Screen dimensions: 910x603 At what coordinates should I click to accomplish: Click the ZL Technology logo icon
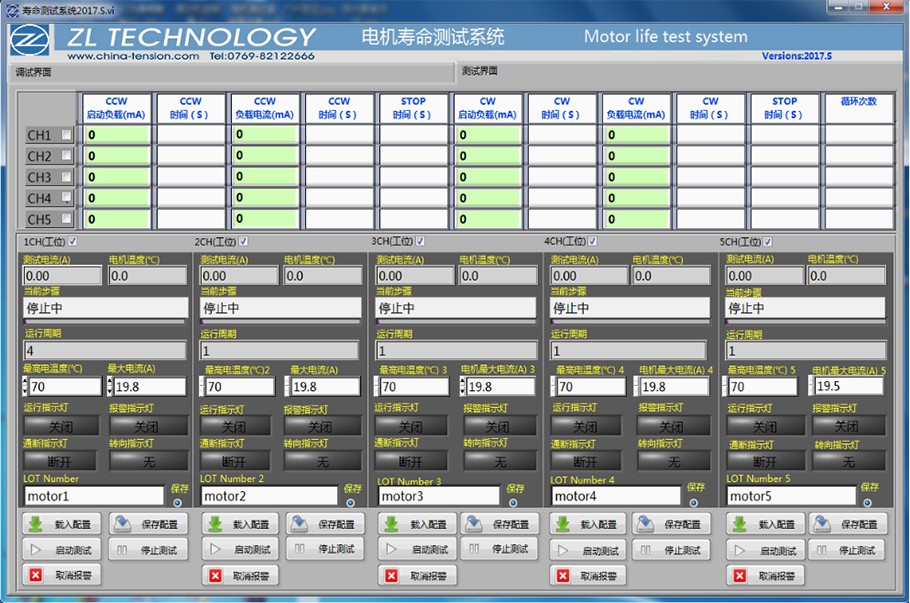[x=33, y=42]
